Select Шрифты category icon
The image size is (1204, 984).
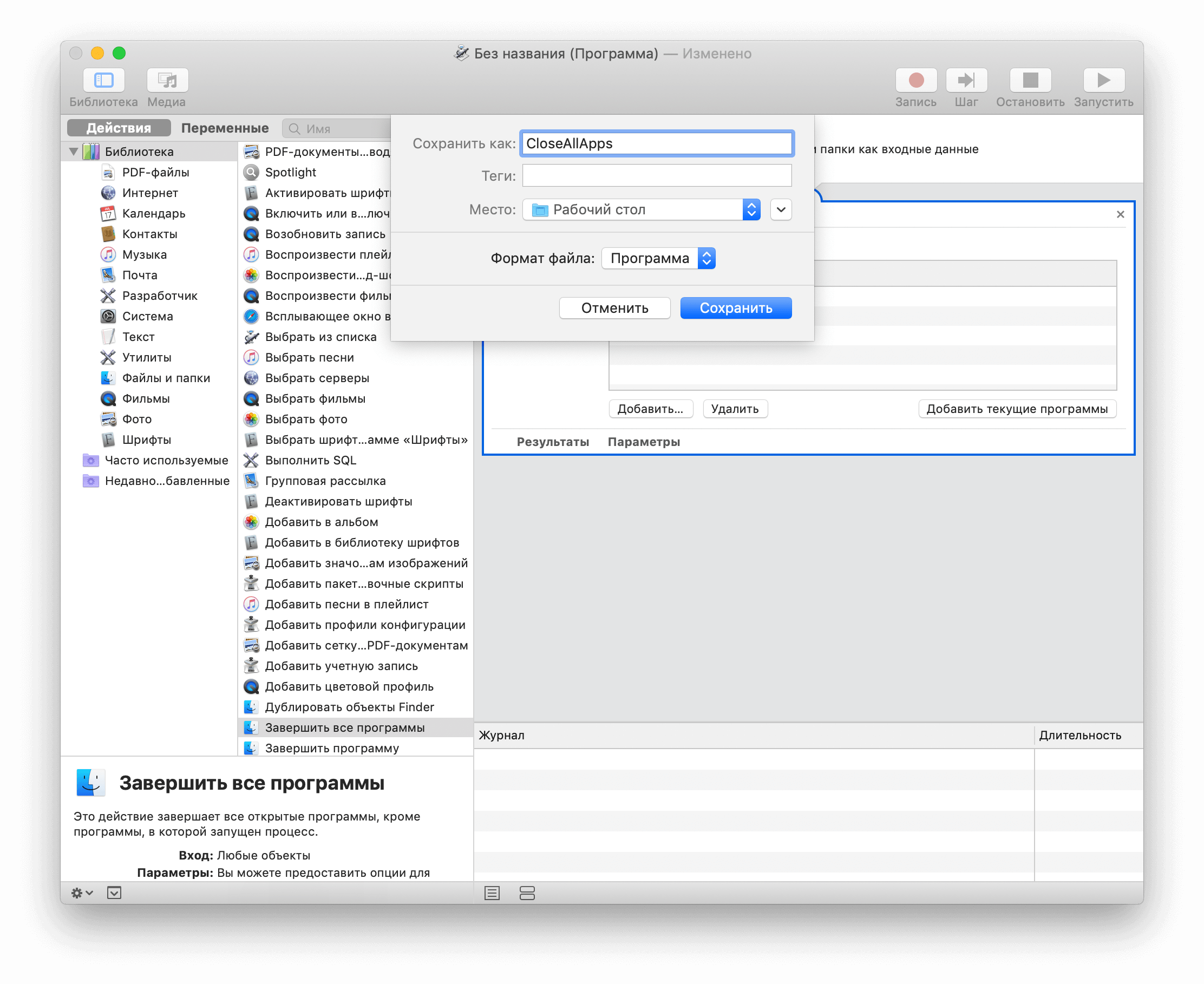click(108, 439)
